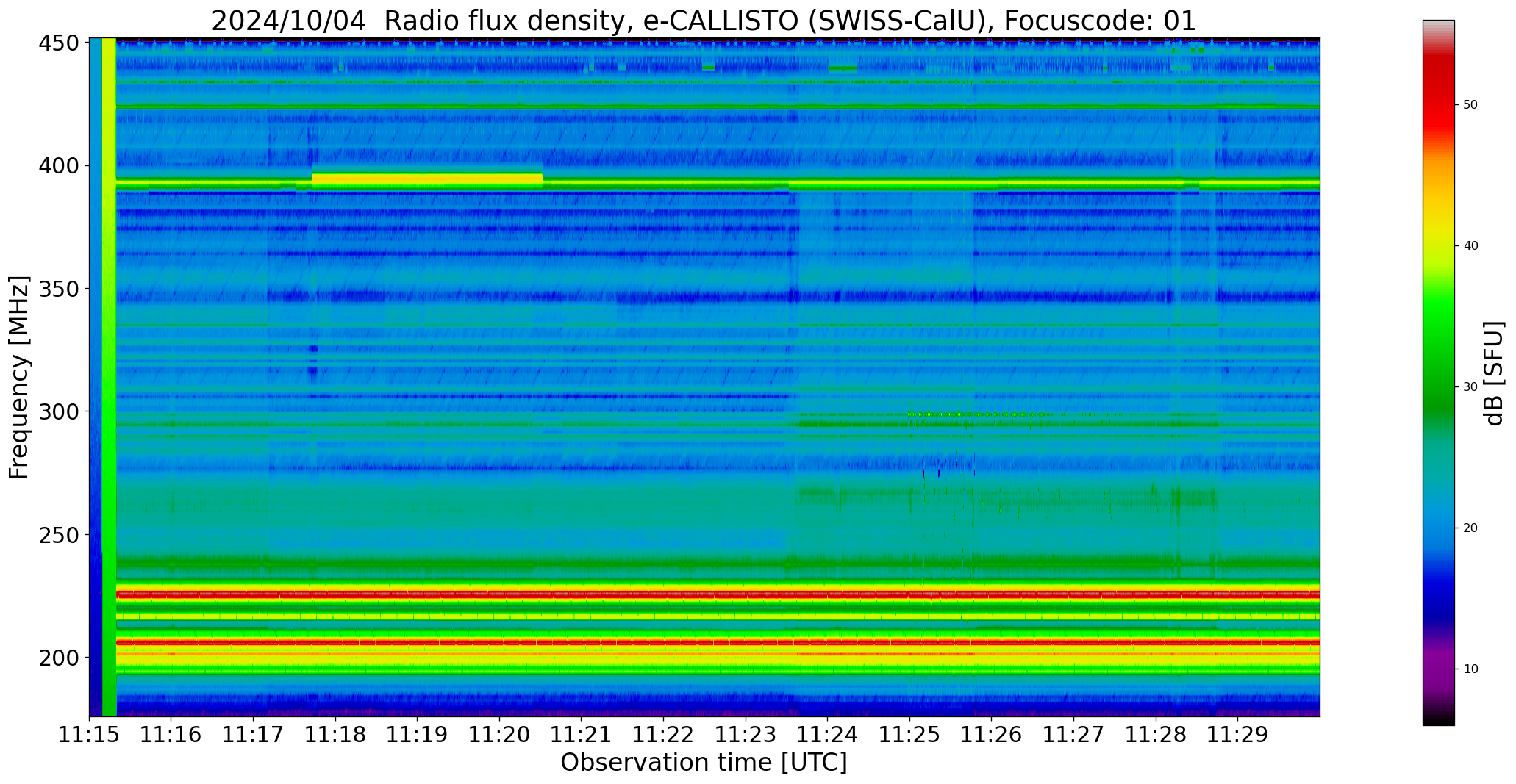
Task: Click the colorbar tick label 10
Action: tap(1470, 669)
